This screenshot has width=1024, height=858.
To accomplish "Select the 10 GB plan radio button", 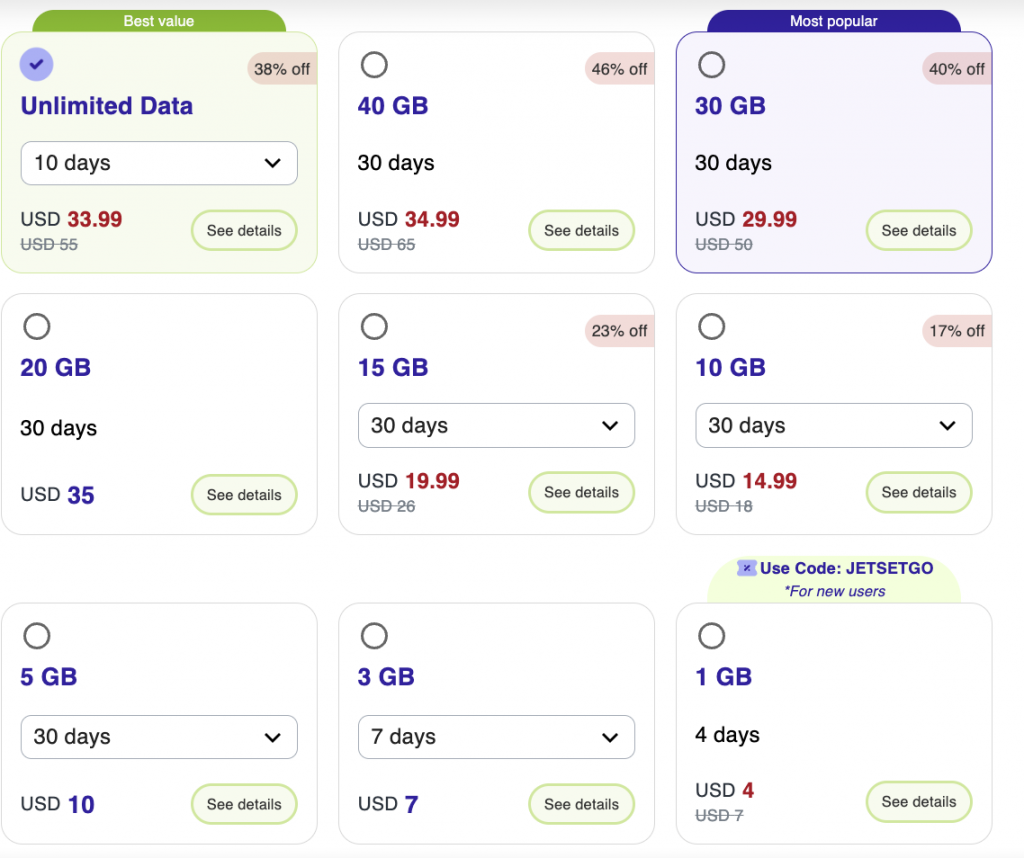I will coord(712,326).
